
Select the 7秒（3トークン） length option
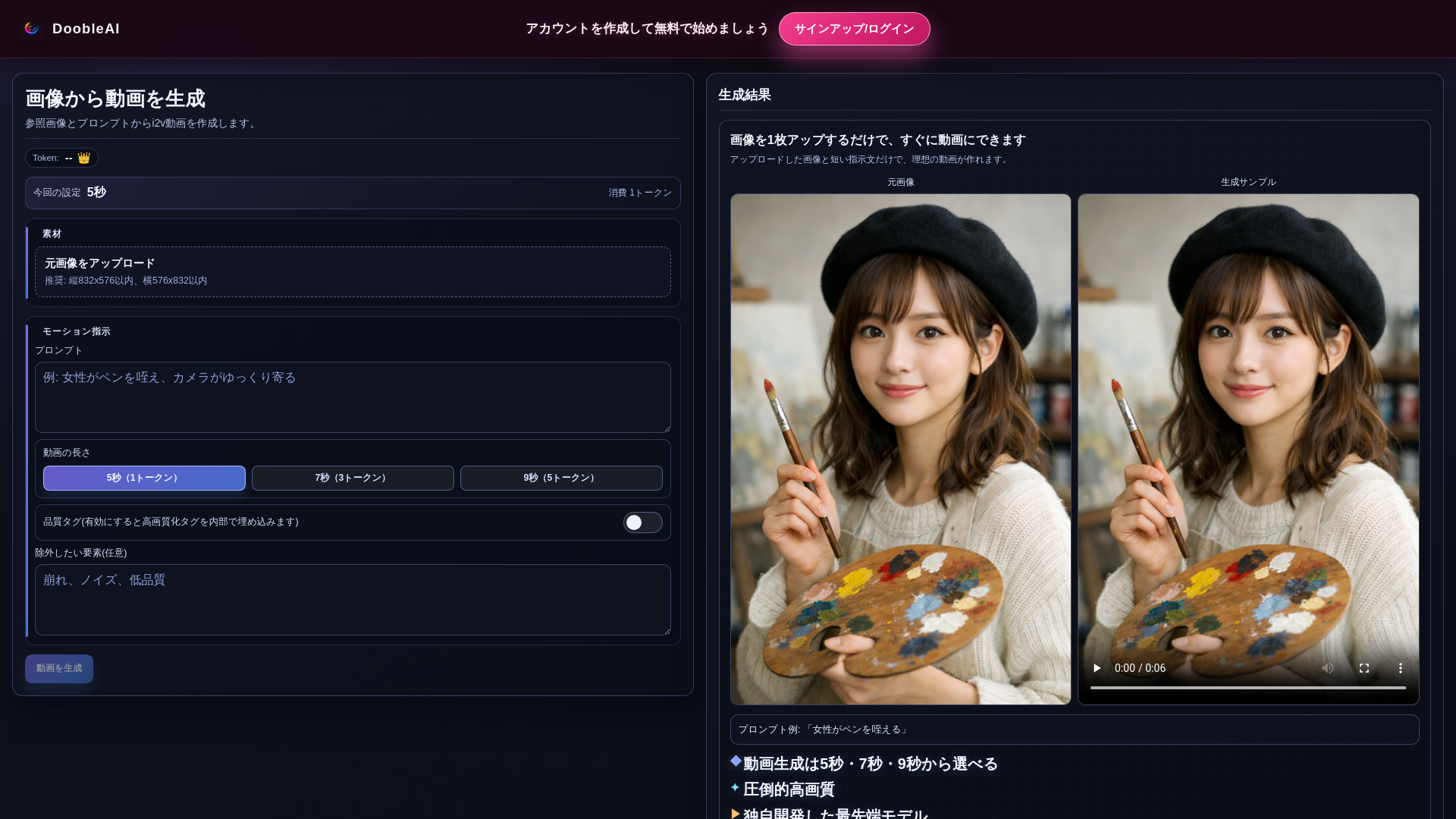(x=353, y=478)
